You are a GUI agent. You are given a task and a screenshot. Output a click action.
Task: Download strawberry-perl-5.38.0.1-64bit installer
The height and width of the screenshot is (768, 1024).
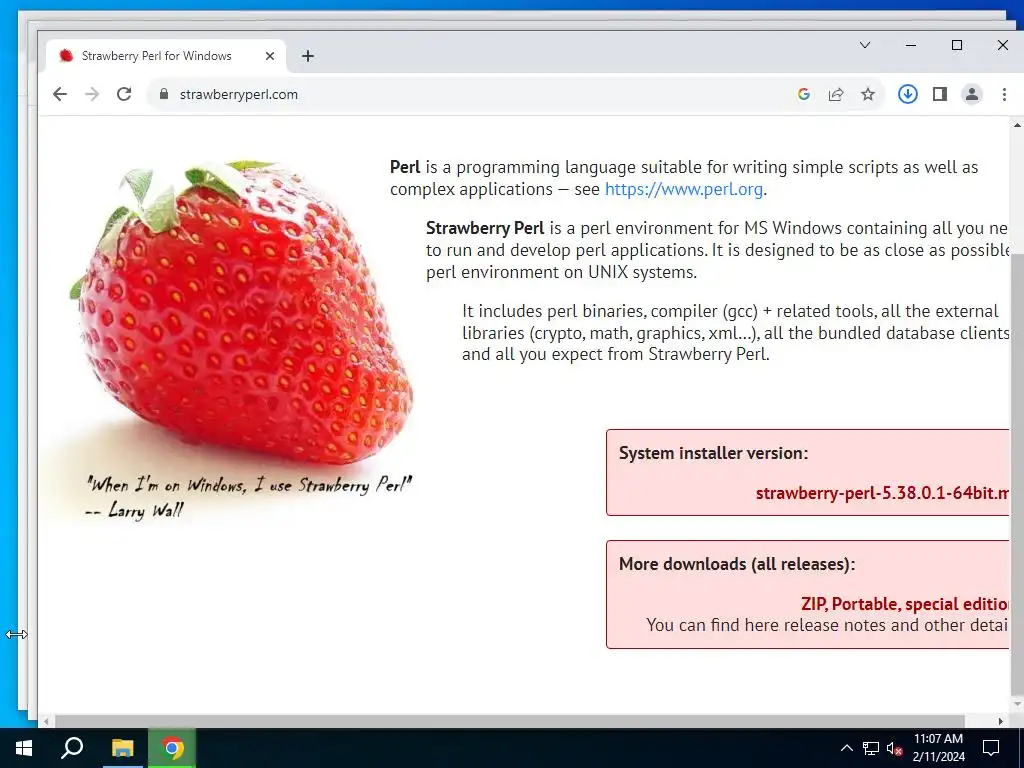pyautogui.click(x=882, y=492)
